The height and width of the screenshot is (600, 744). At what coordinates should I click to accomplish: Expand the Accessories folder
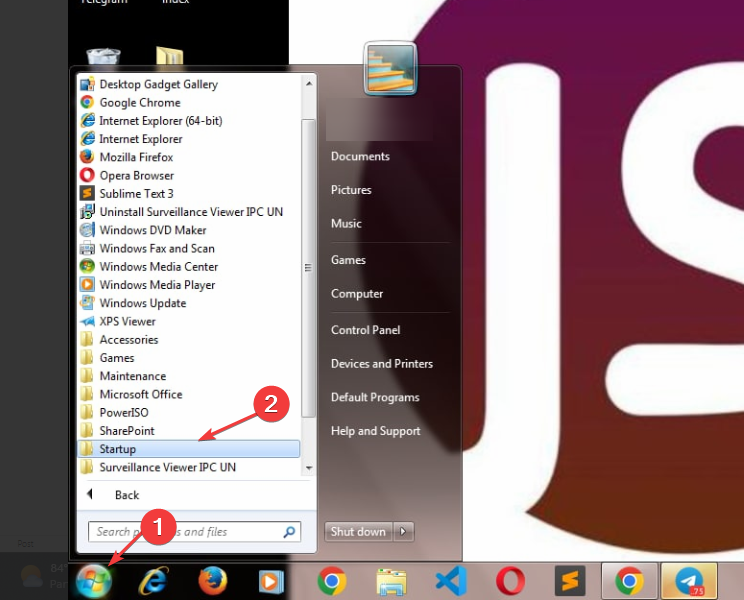click(188, 340)
